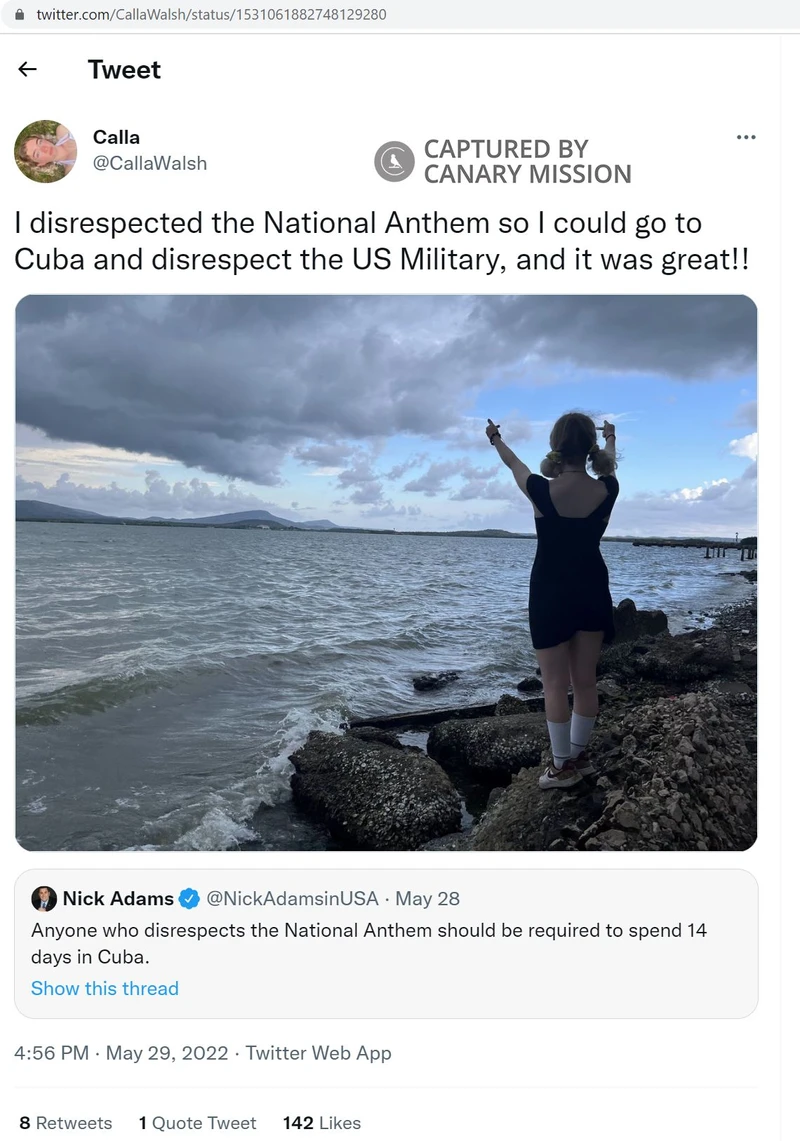
Task: Click the Nick Adams name in quote
Action: (118, 898)
